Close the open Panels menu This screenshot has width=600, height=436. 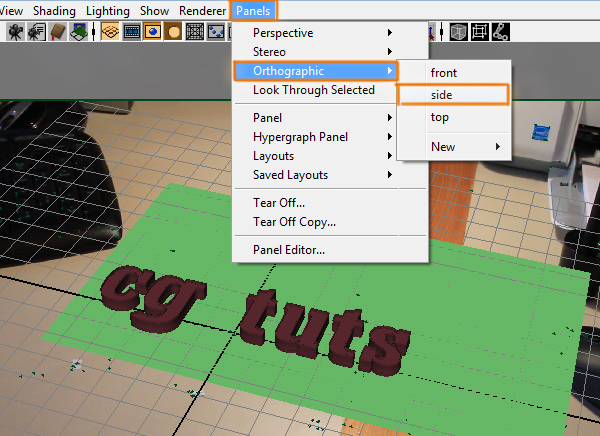(x=253, y=11)
